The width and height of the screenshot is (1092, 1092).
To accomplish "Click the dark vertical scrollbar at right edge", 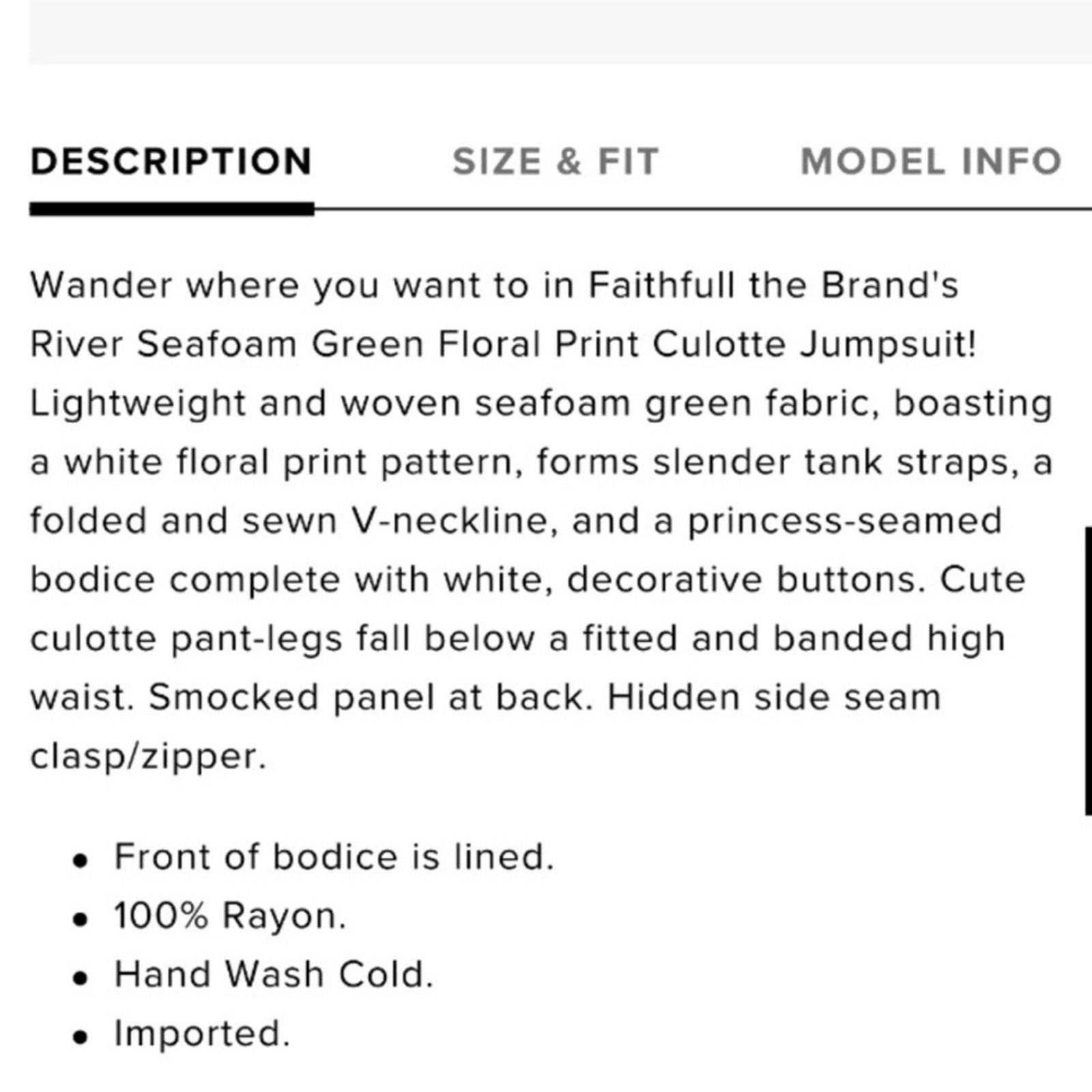I will coord(1089,671).
